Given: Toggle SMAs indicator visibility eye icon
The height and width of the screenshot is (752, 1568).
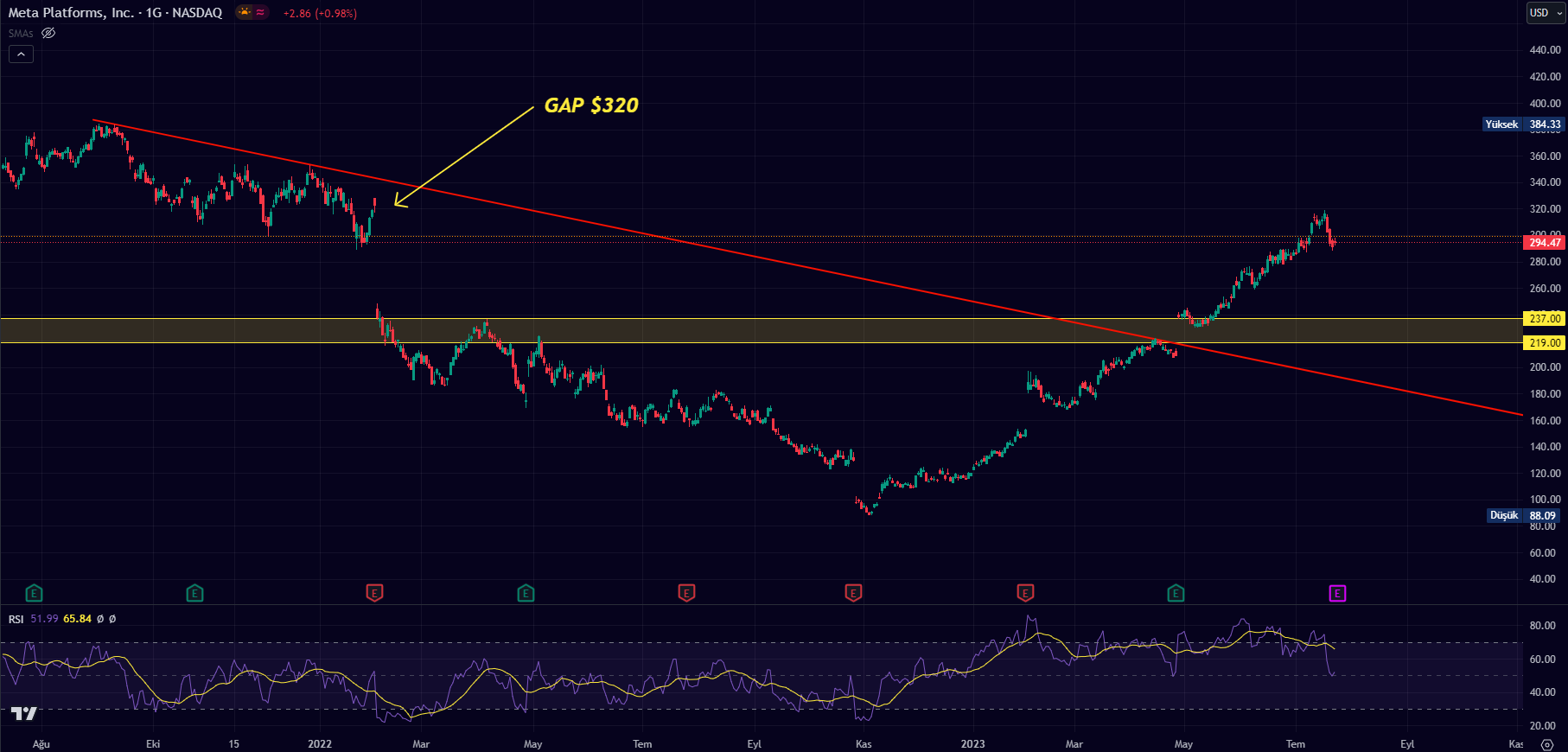Looking at the screenshot, I should (48, 33).
